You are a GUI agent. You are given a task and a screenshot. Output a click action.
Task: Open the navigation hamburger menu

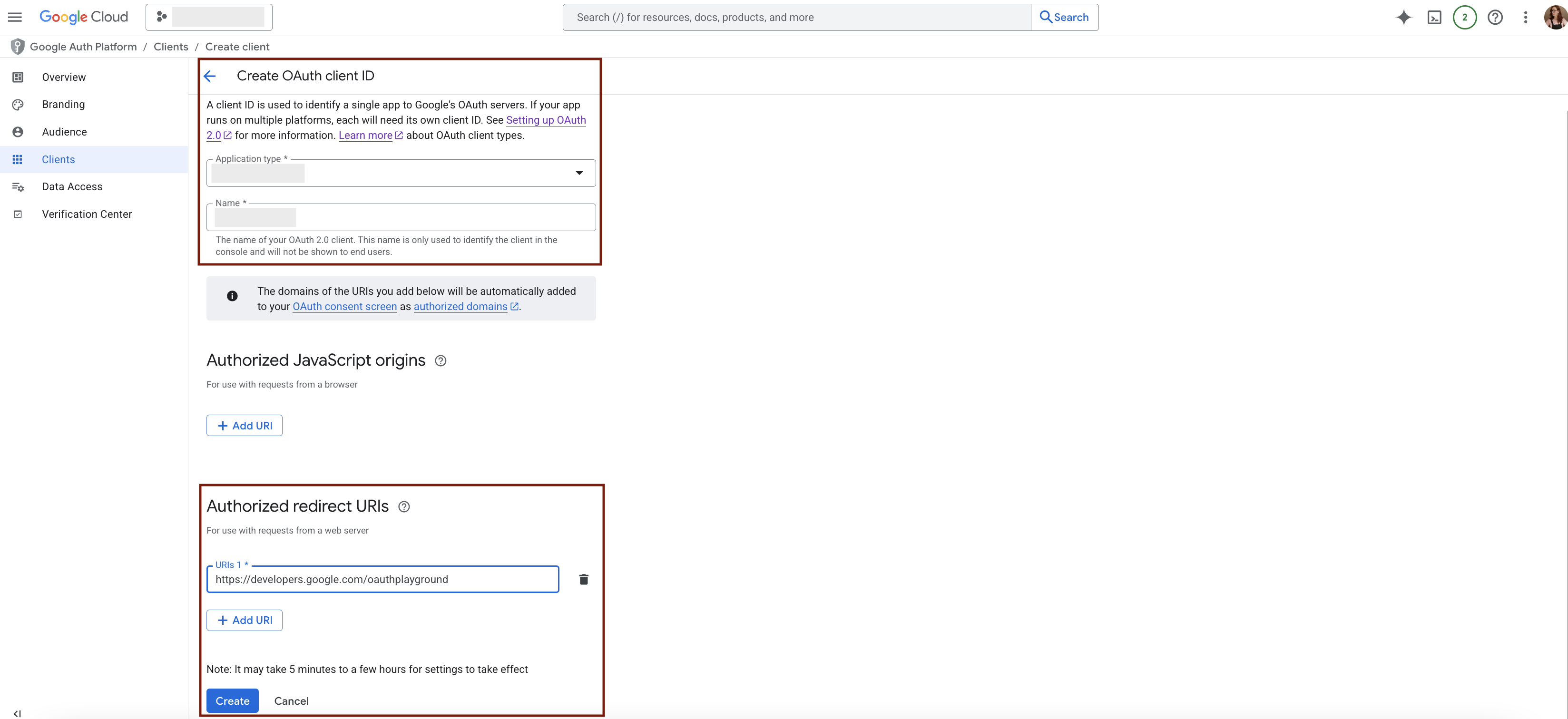pos(15,17)
